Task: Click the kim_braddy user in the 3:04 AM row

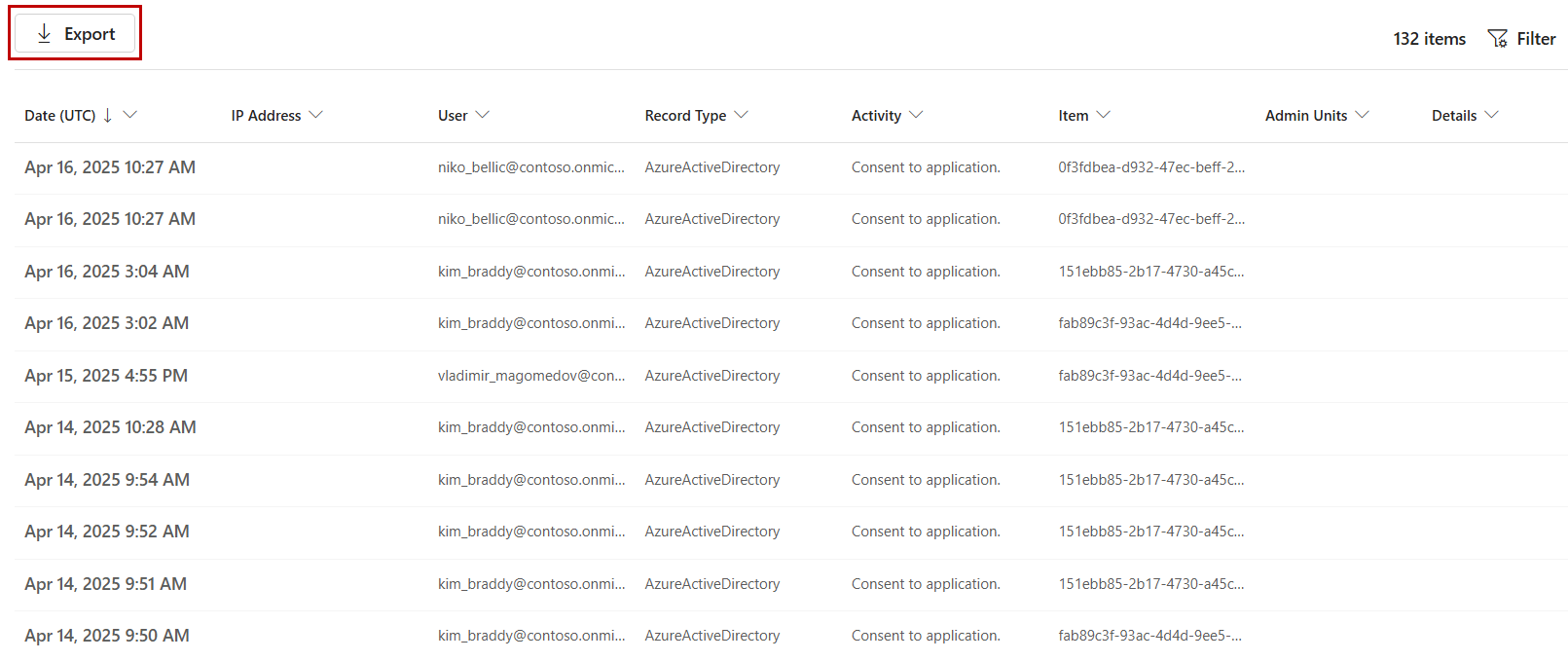Action: (x=531, y=272)
